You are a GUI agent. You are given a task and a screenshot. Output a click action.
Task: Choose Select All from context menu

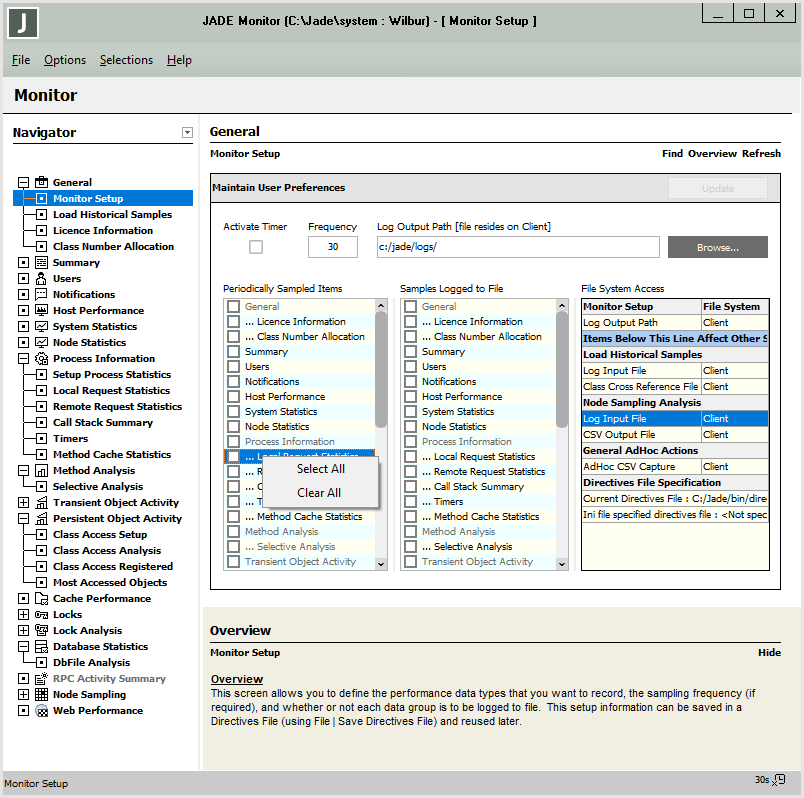click(320, 469)
